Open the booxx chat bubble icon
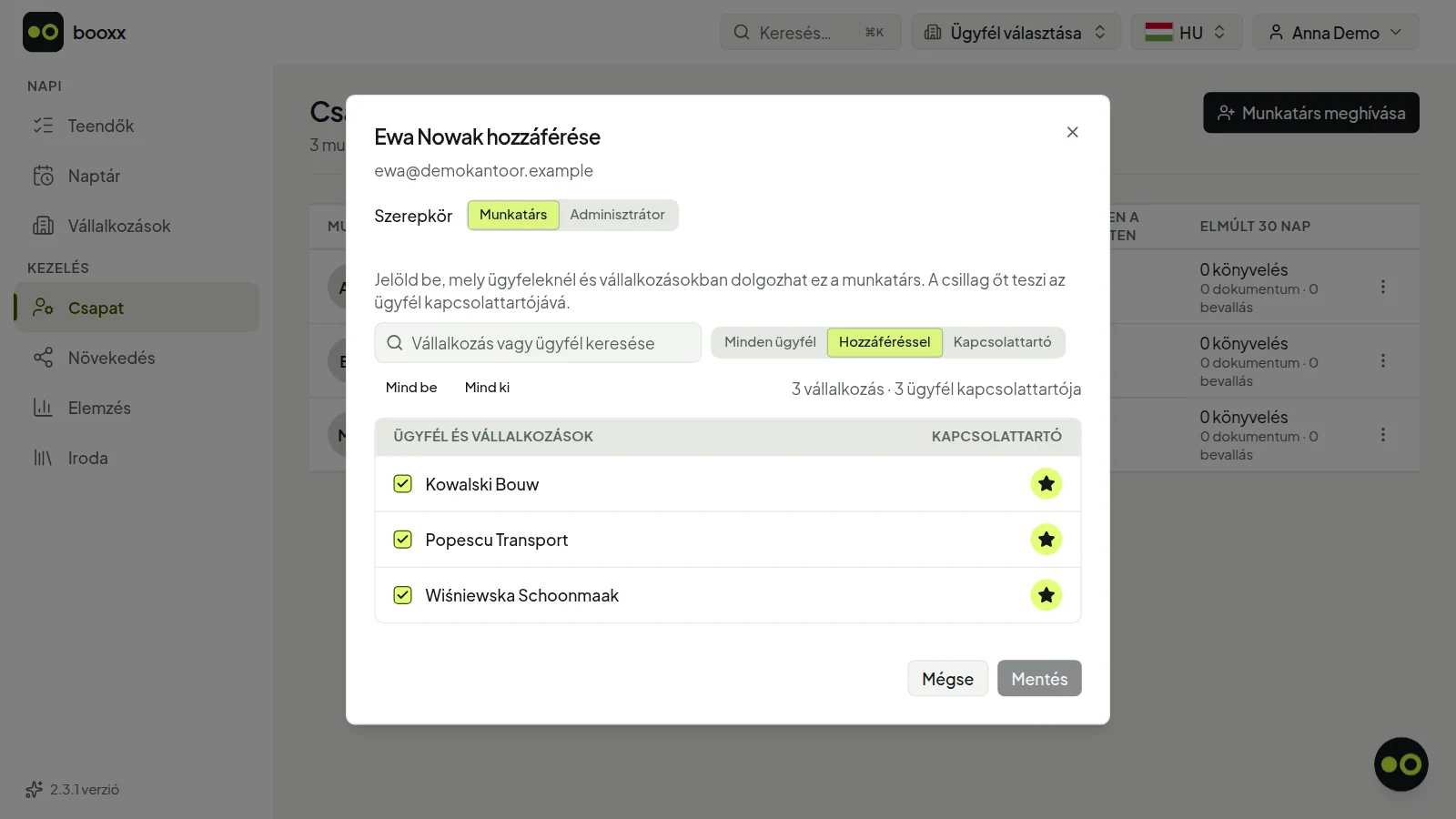 click(x=1400, y=764)
